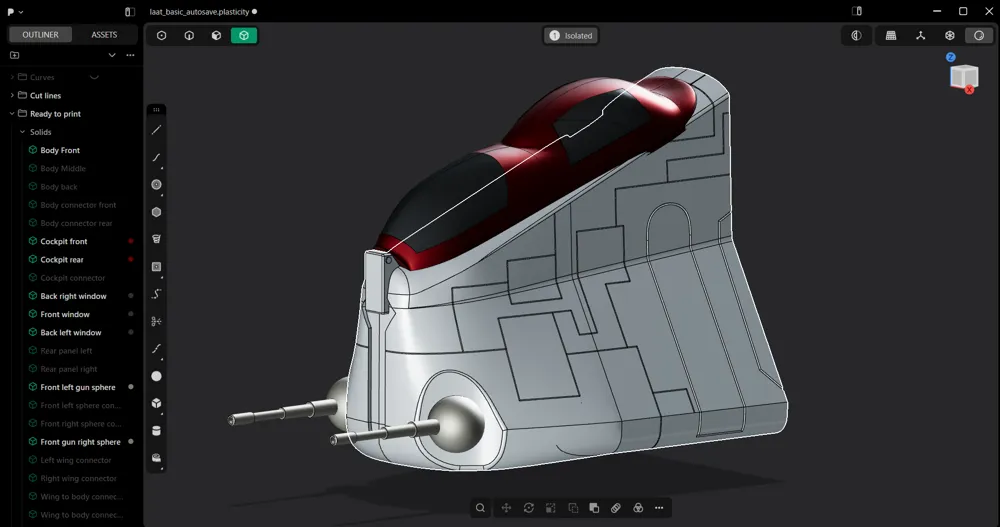Activate the Scale command
The image size is (1000, 527).
coord(550,508)
